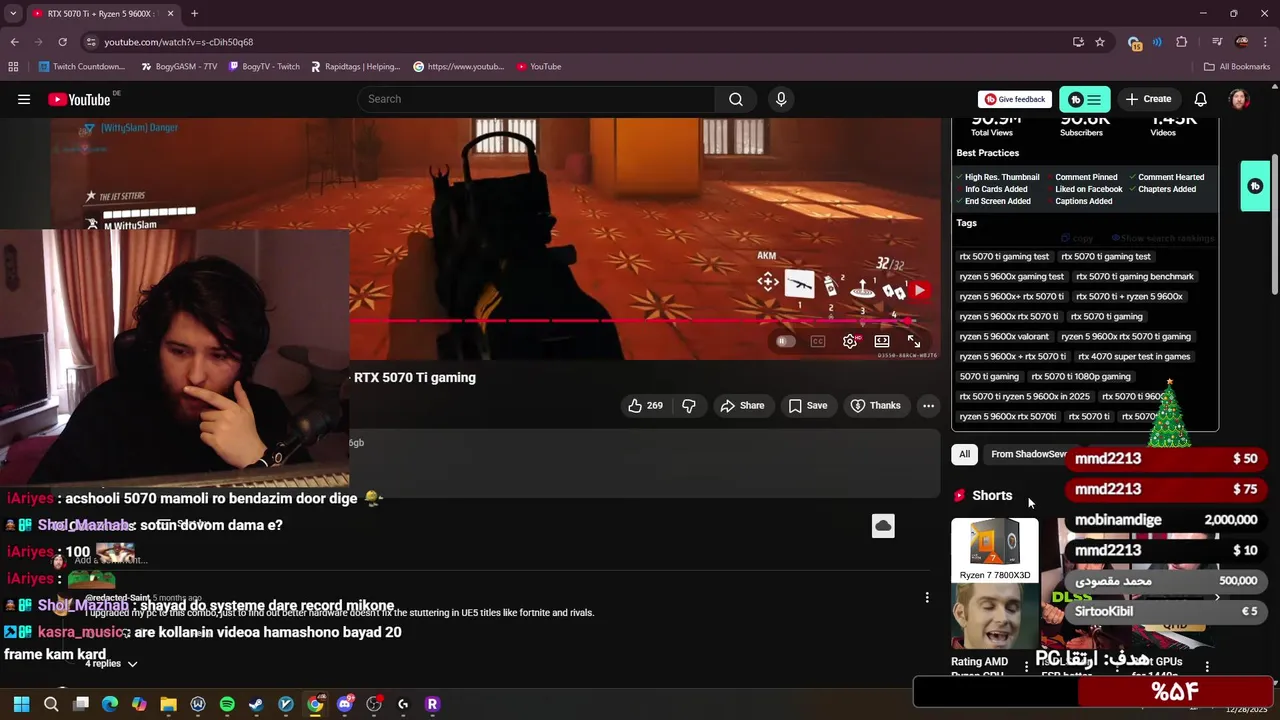Save the video to a playlist
Image resolution: width=1280 pixels, height=720 pixels.
tap(808, 406)
